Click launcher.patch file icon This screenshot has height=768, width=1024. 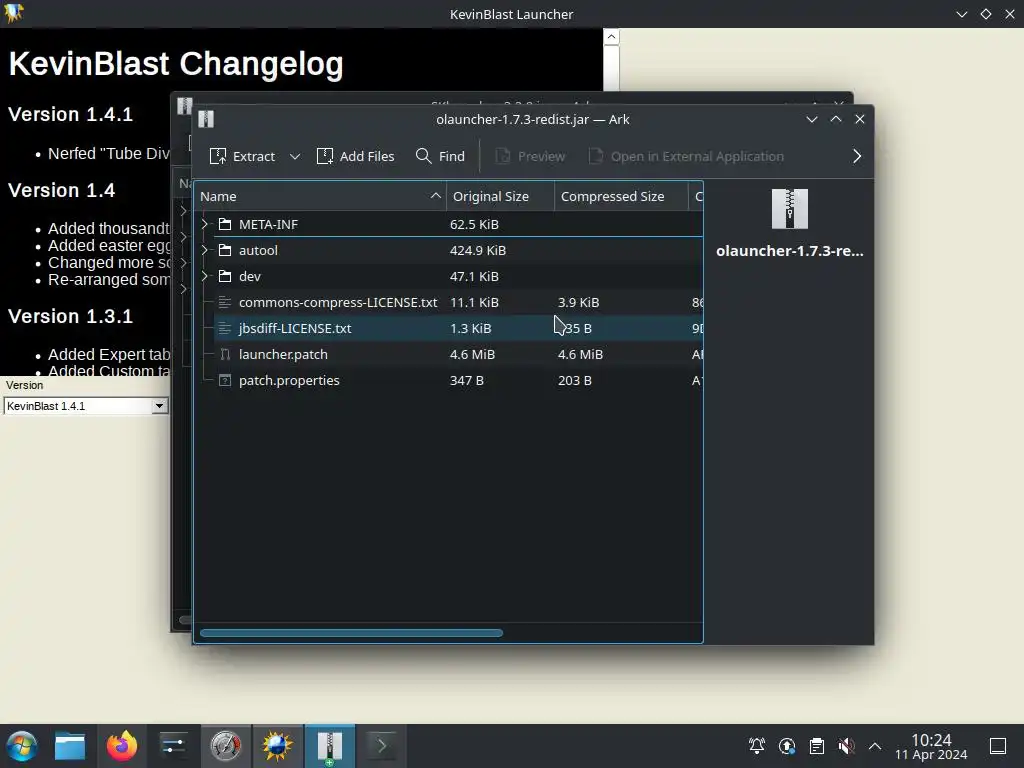coord(225,355)
